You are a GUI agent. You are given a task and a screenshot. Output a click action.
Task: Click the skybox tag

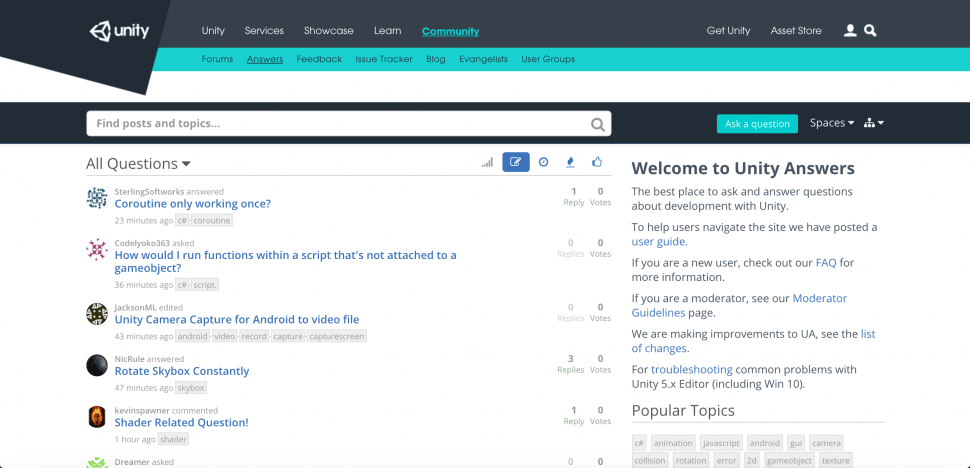coord(191,388)
